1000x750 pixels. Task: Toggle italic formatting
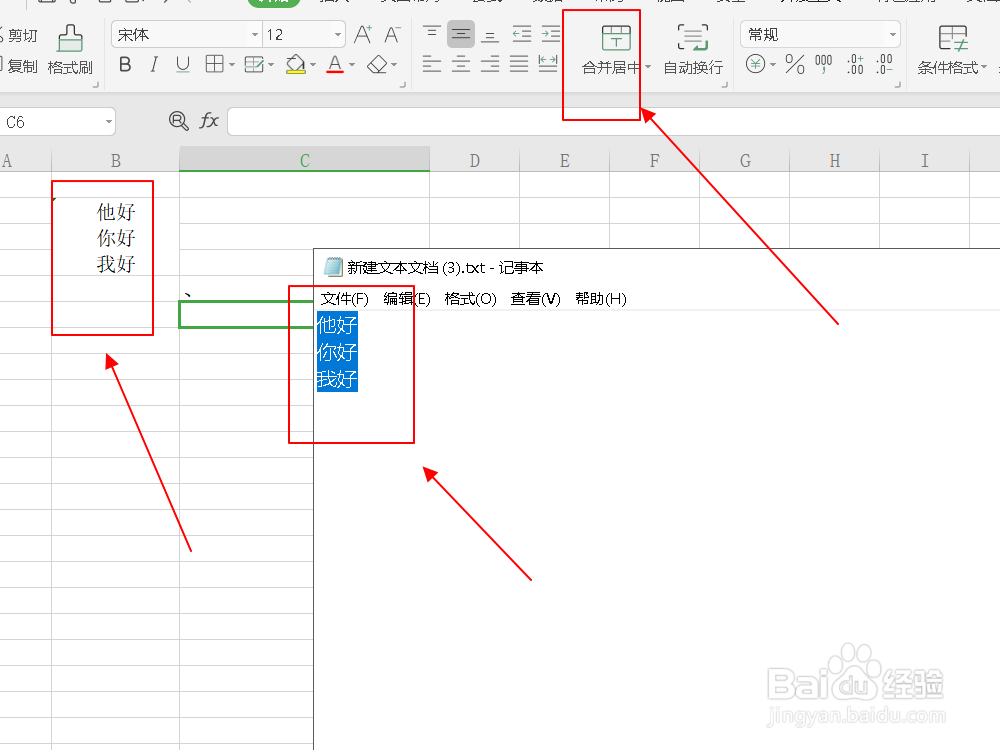152,63
